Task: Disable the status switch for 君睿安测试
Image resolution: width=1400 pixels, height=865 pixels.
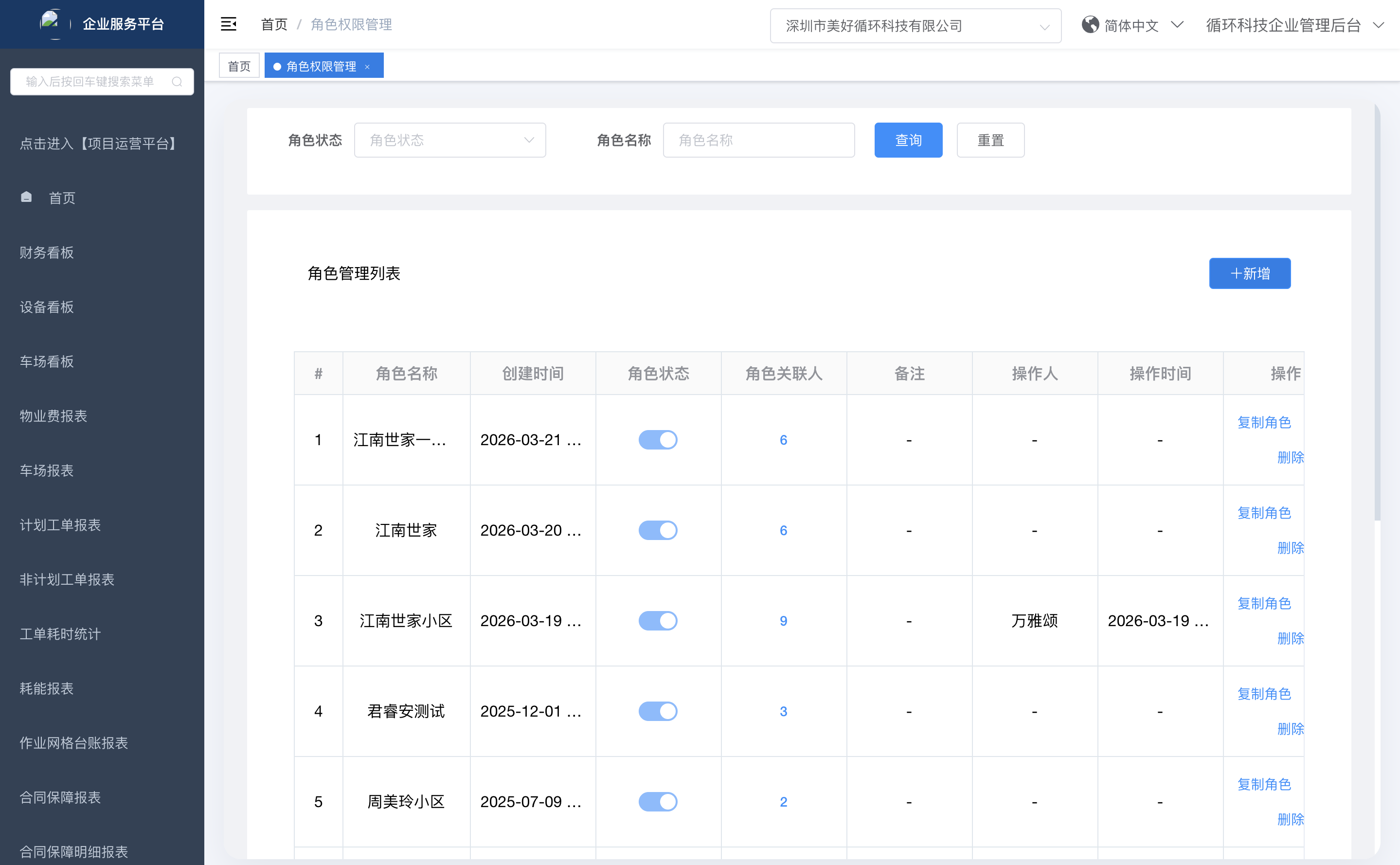Action: pos(658,711)
